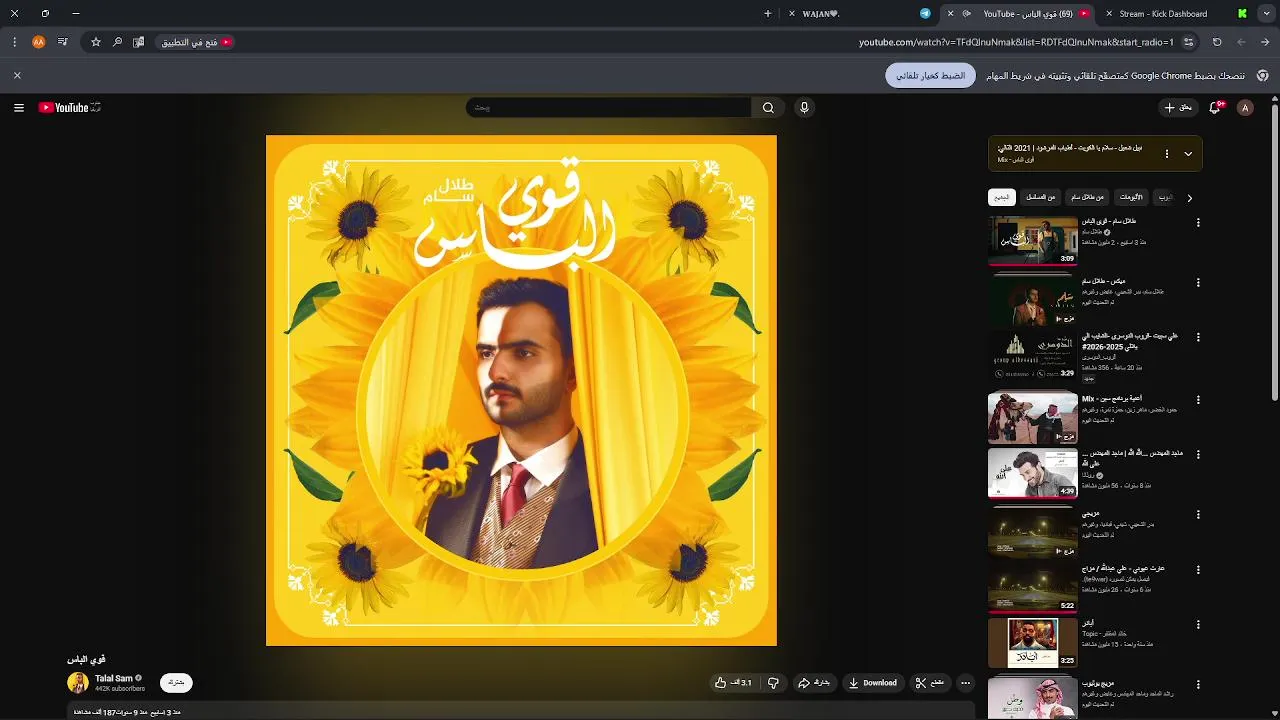Dislike the video with thumbs down
Screen dimensions: 1280x720
point(773,683)
